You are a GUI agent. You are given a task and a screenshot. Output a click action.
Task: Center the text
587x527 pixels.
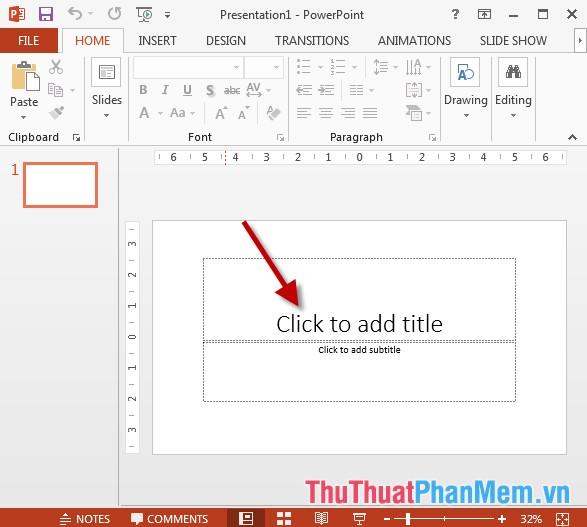(326, 113)
